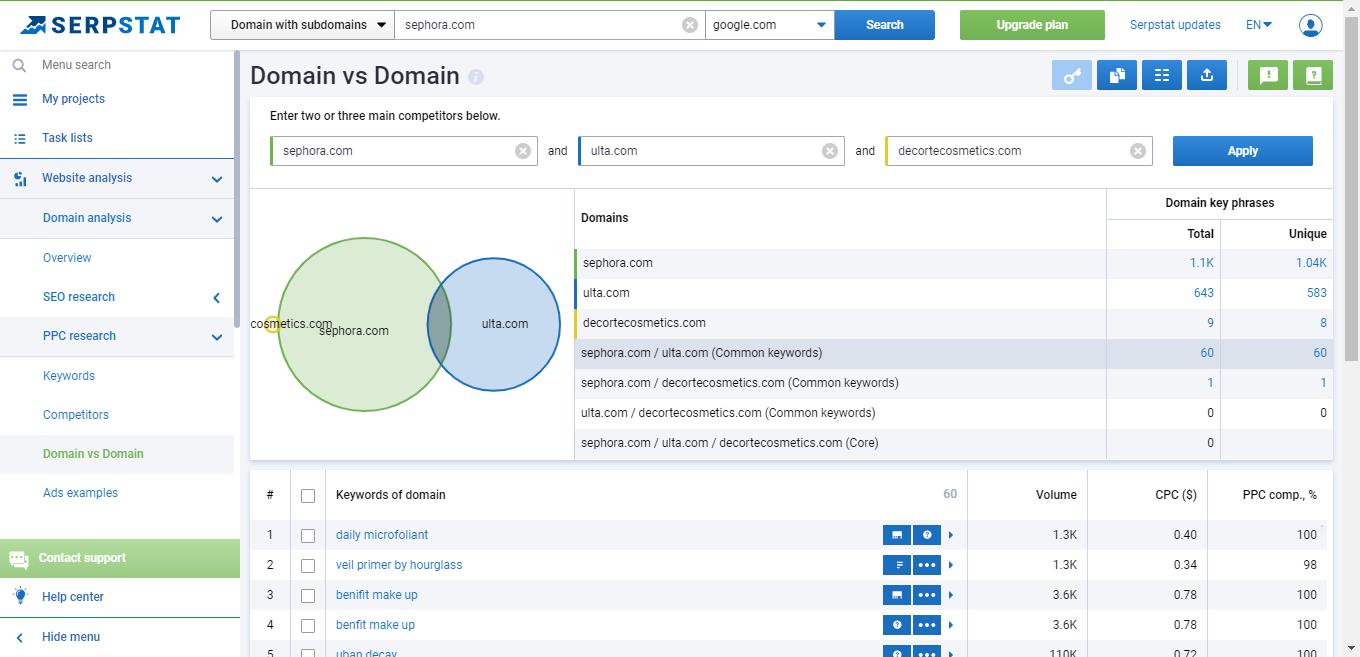
Task: Click the blue Search button
Action: [885, 25]
